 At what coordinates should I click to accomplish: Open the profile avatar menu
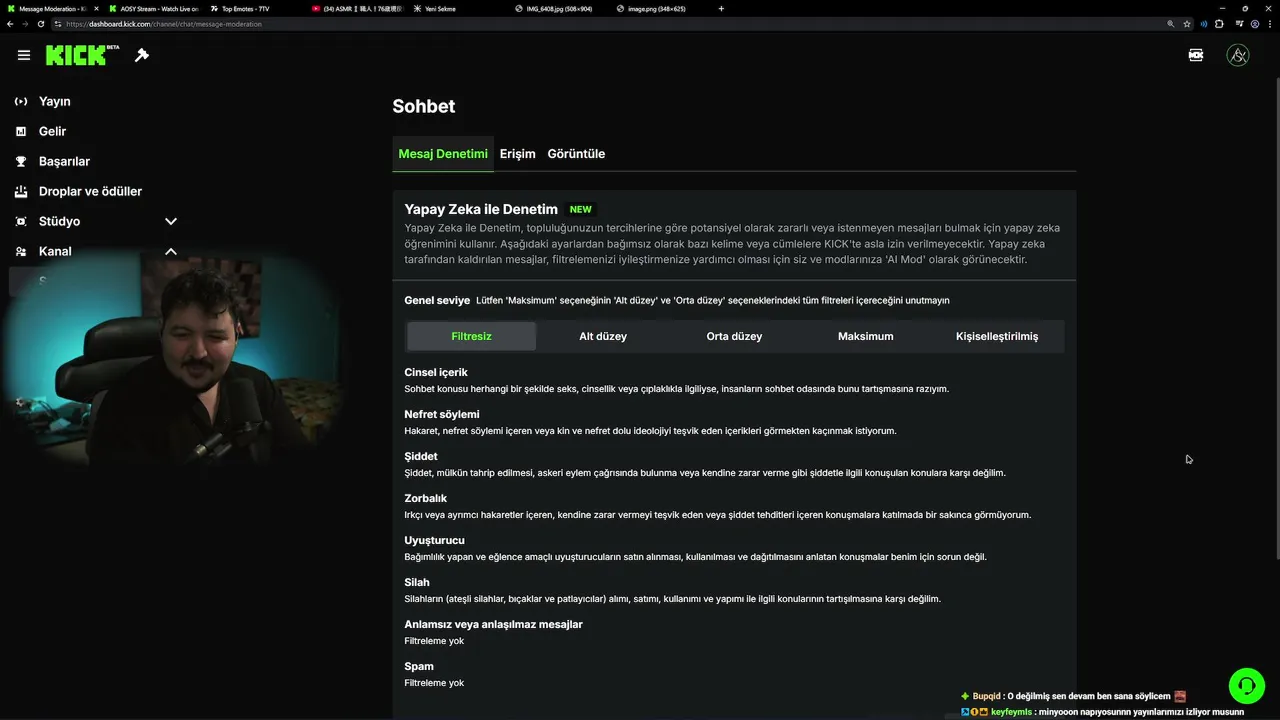1238,55
